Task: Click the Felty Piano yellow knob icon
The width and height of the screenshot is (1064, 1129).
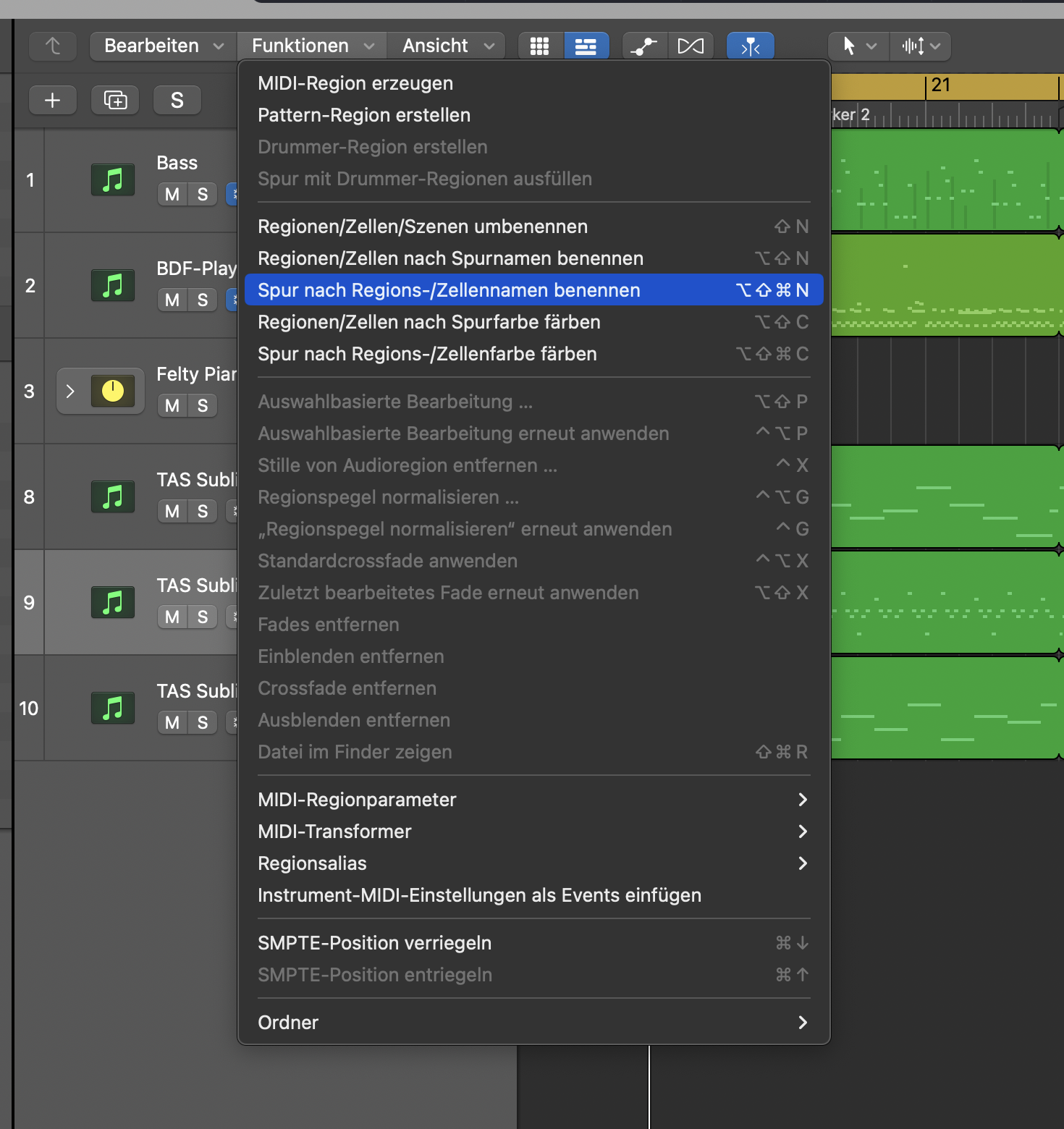Action: pyautogui.click(x=113, y=391)
